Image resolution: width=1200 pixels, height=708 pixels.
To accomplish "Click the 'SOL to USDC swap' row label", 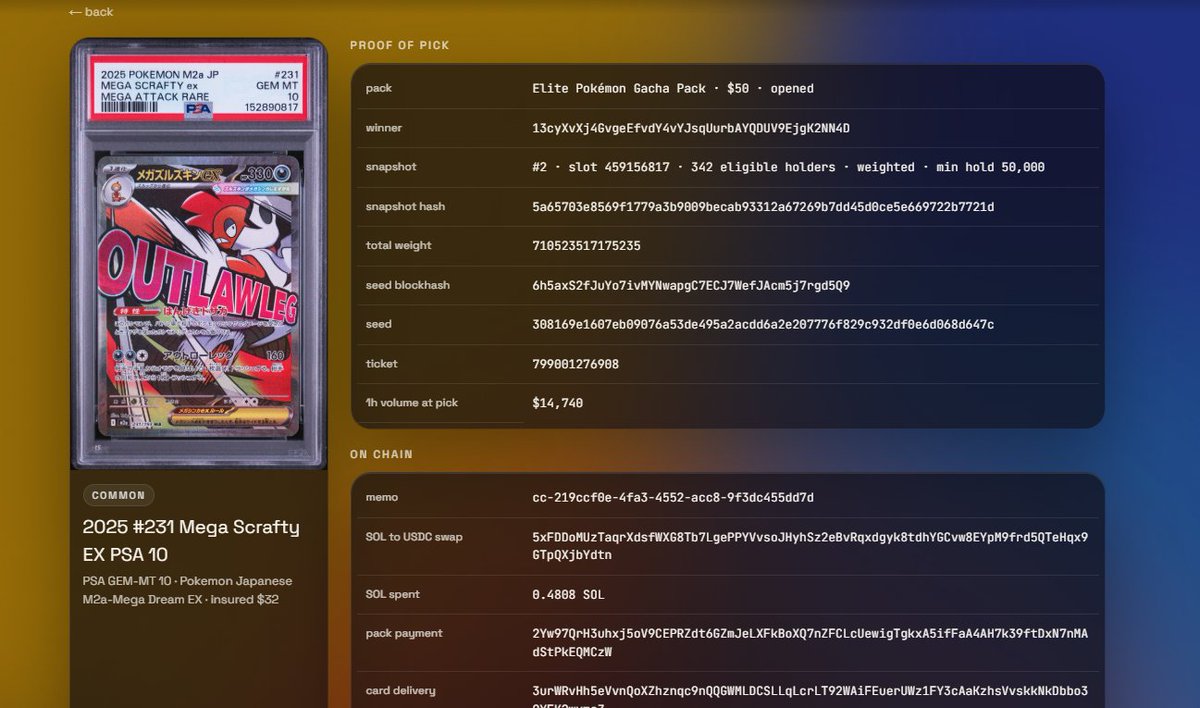I will 414,537.
